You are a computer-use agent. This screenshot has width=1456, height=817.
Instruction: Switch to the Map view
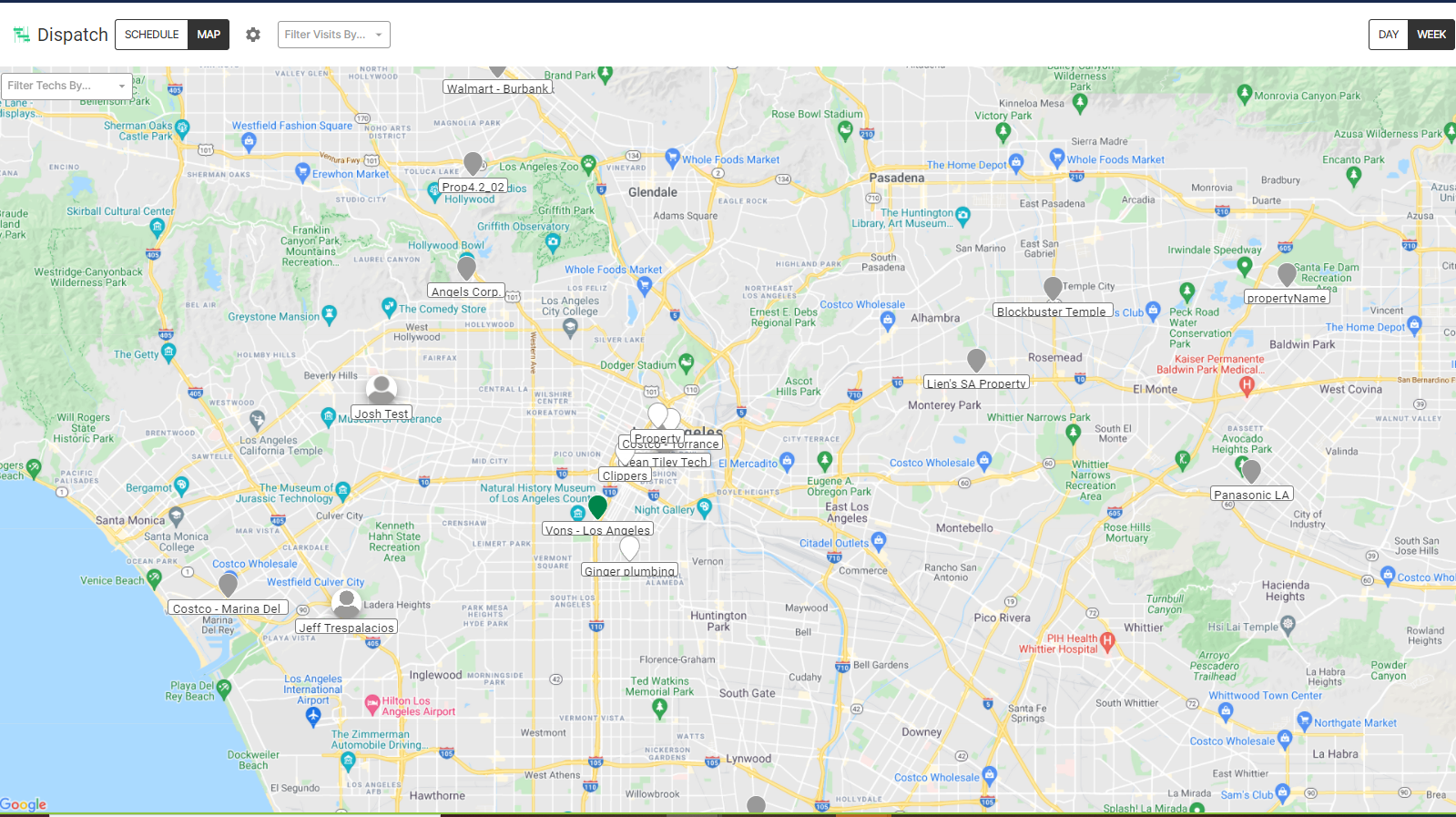[x=209, y=35]
